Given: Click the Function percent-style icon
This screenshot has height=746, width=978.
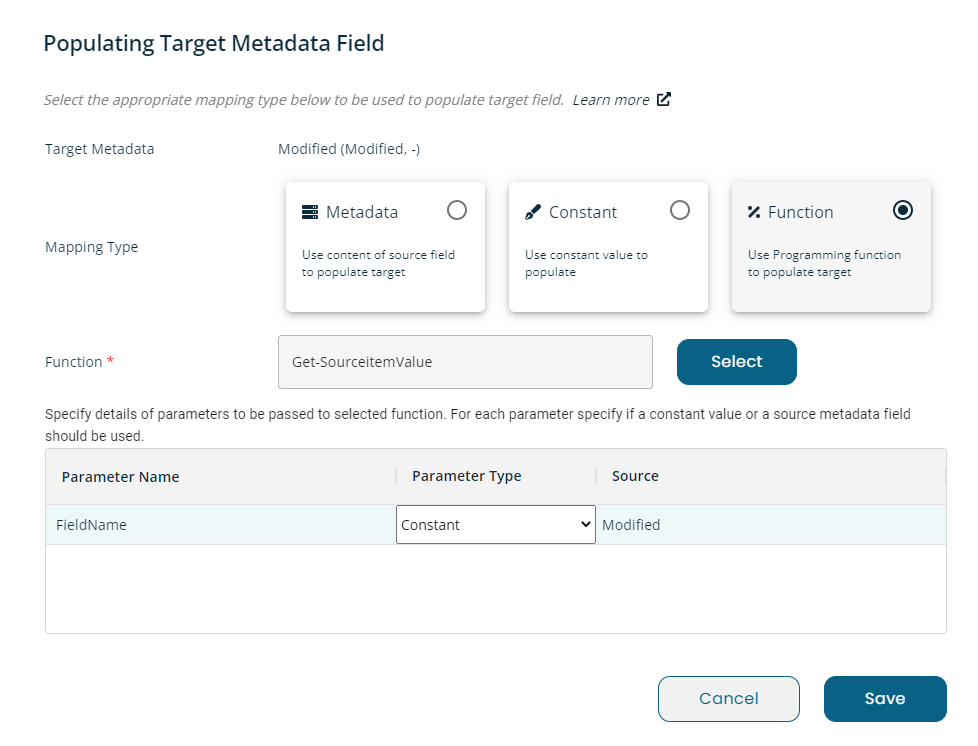Looking at the screenshot, I should pos(754,212).
